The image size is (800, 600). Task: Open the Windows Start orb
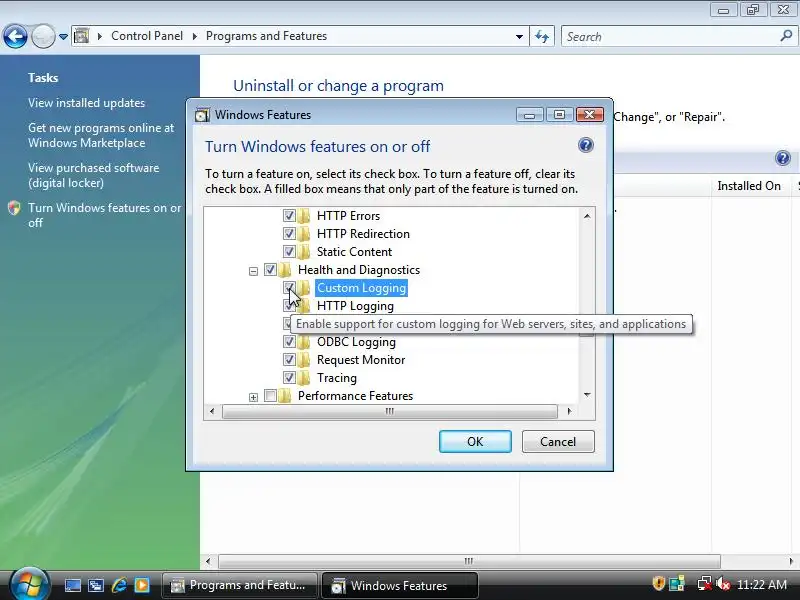[28, 584]
